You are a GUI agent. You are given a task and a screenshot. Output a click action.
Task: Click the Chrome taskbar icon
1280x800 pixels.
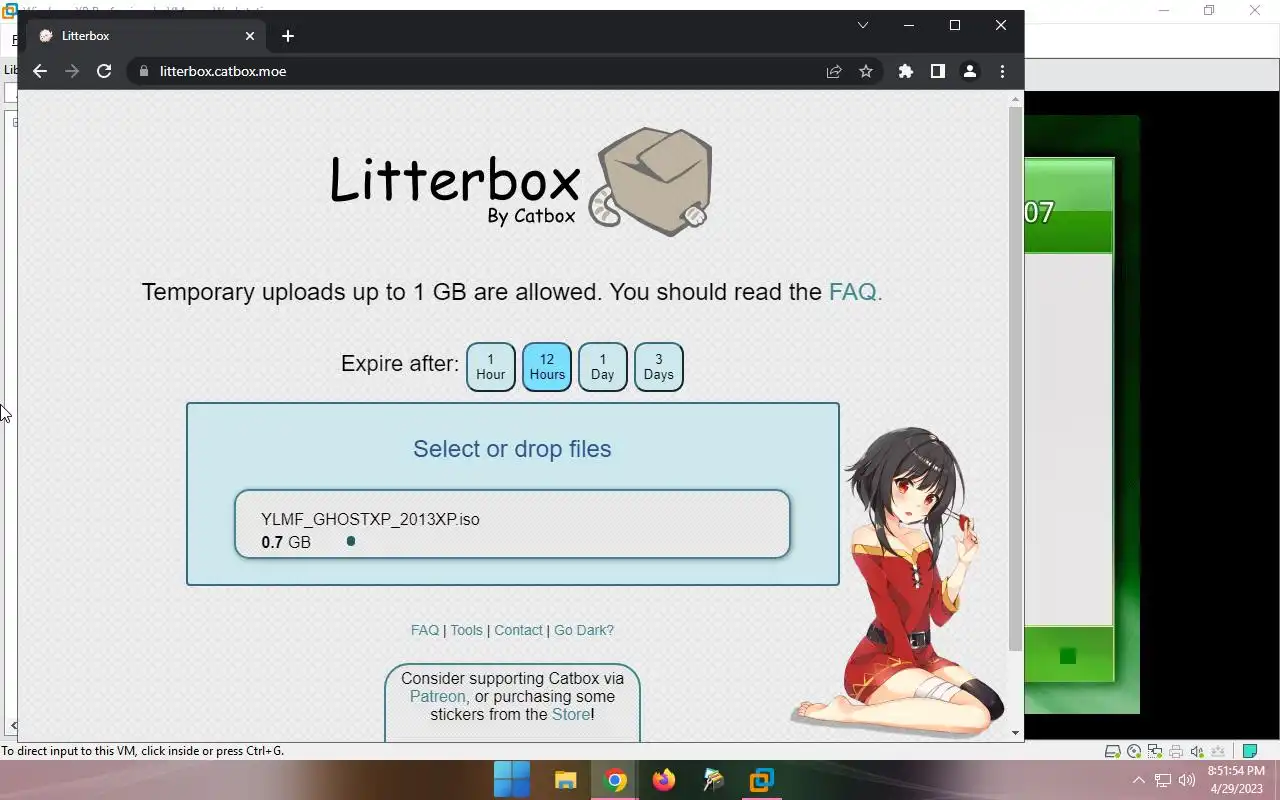[x=615, y=780]
